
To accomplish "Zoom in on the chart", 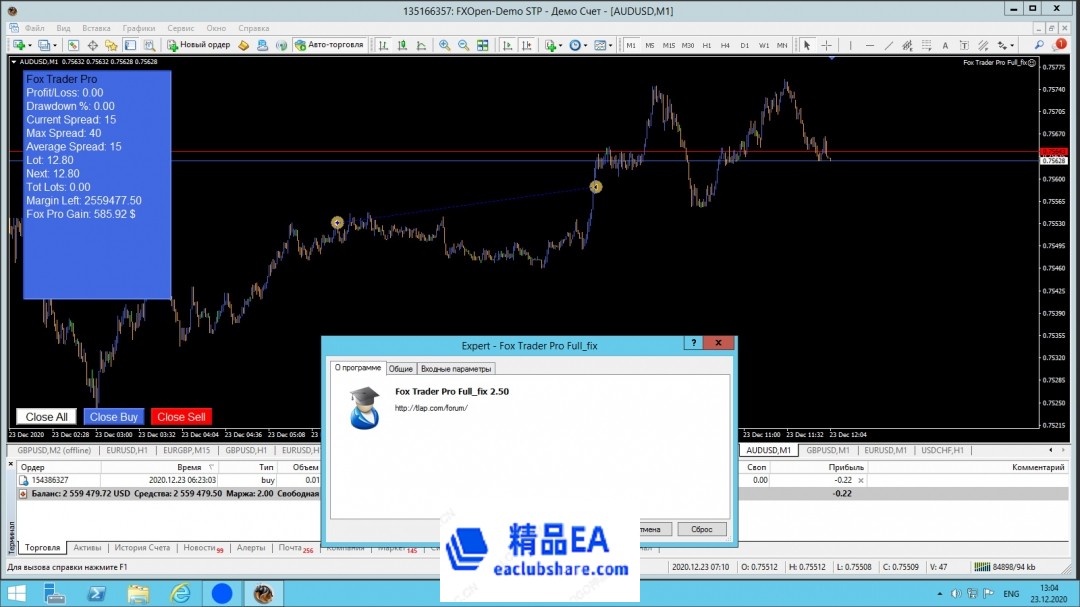I will tap(445, 45).
